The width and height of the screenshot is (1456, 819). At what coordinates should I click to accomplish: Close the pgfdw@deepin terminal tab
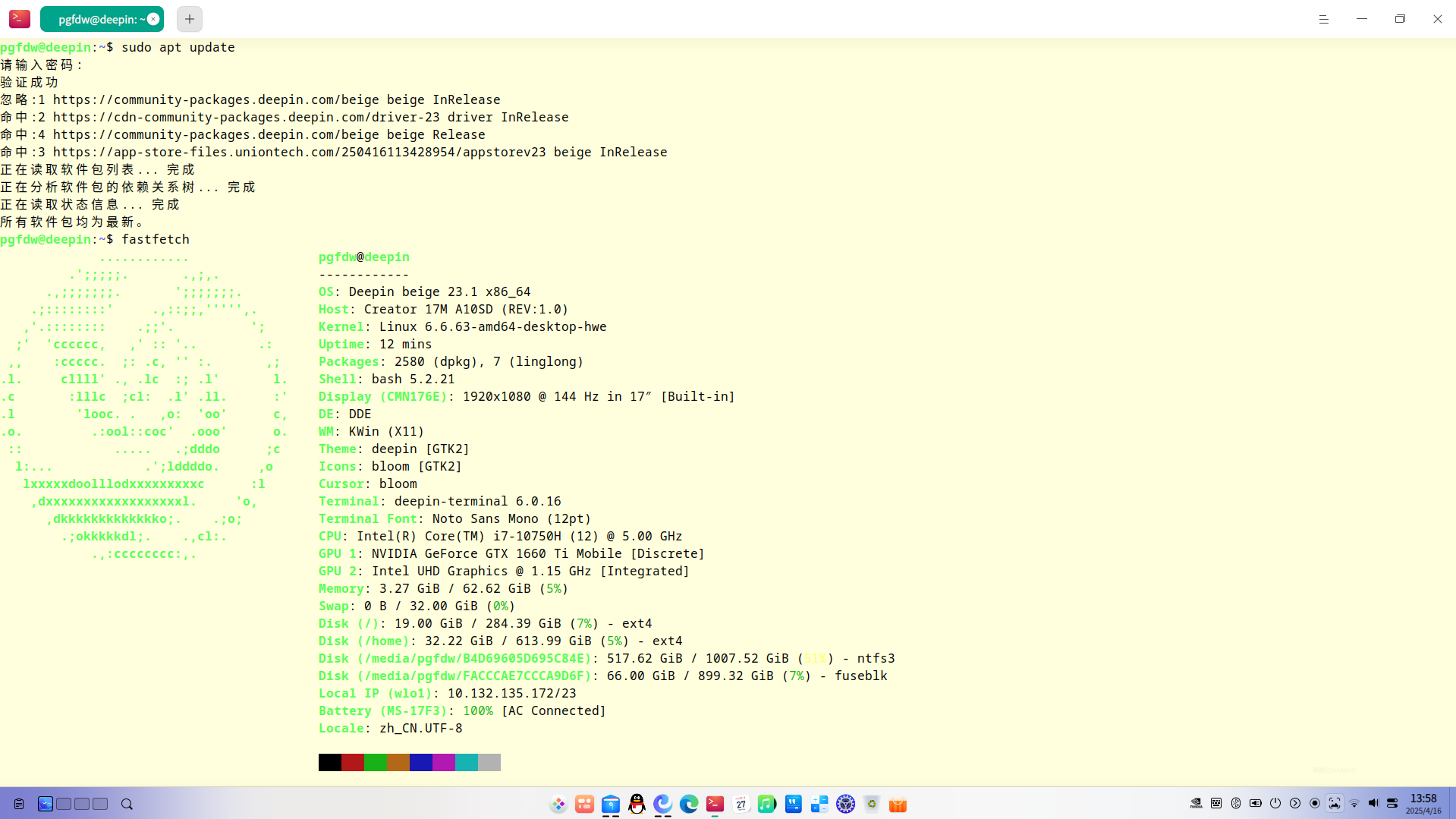[153, 19]
